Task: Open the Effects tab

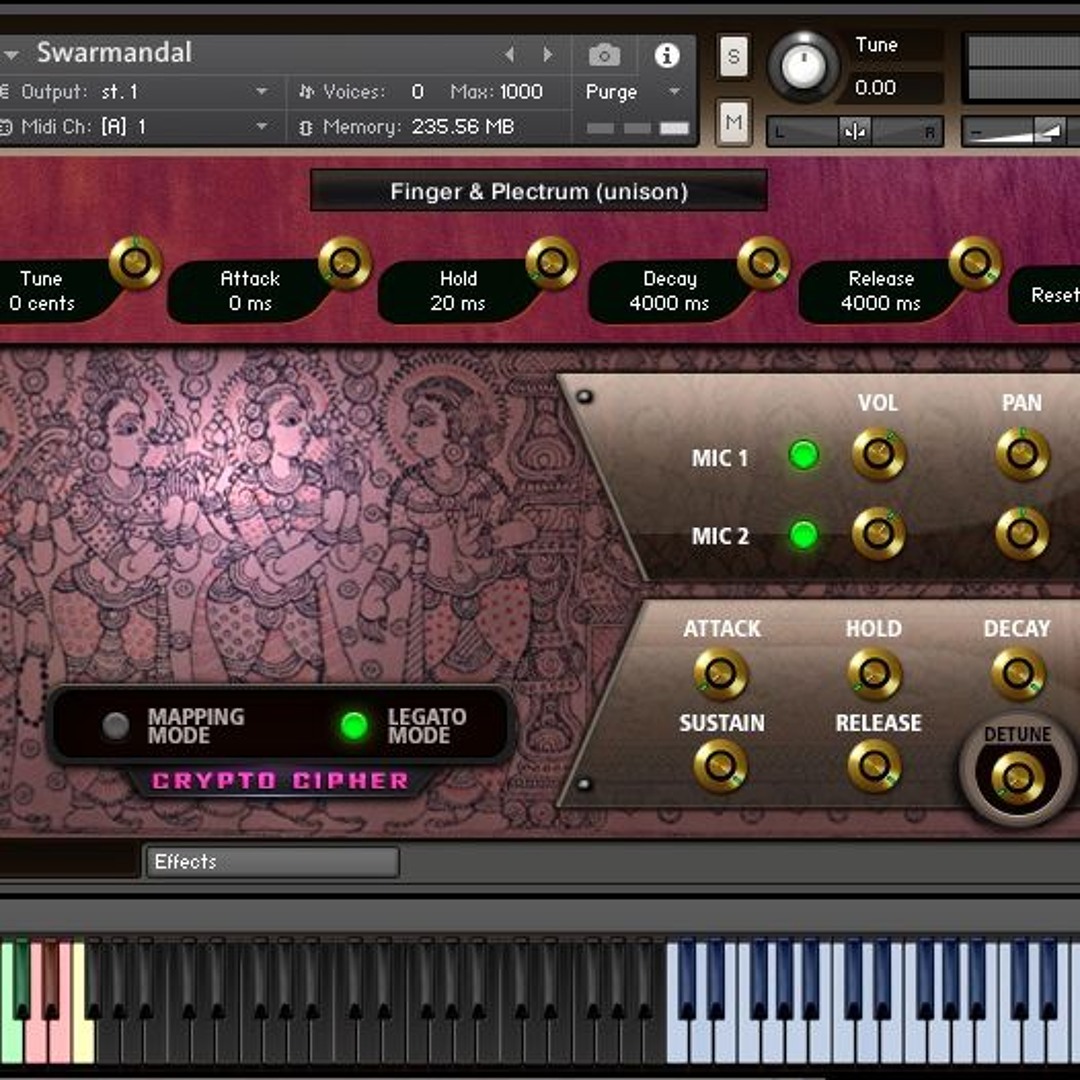Action: click(272, 862)
